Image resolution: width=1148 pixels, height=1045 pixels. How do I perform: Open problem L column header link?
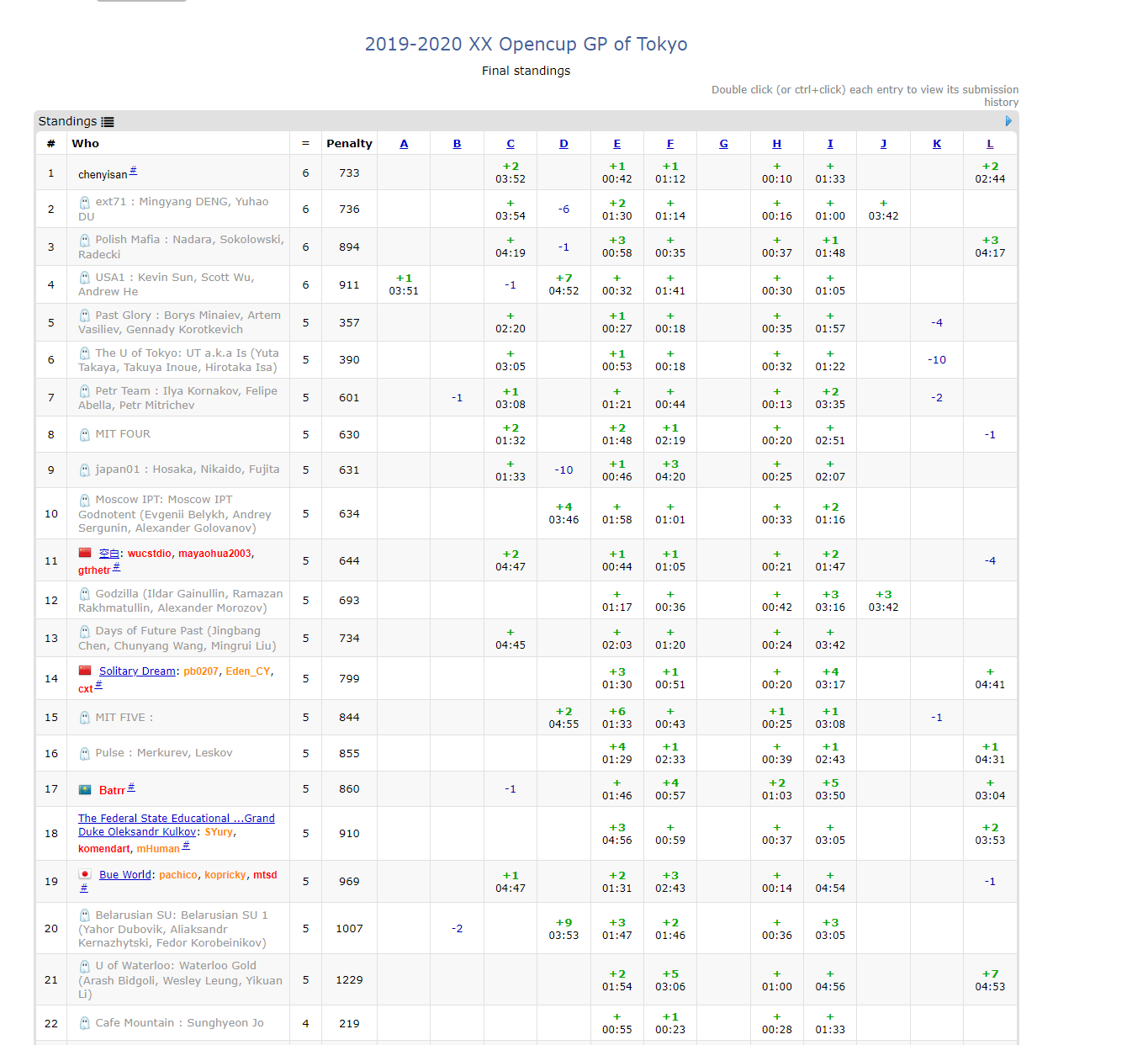990,144
